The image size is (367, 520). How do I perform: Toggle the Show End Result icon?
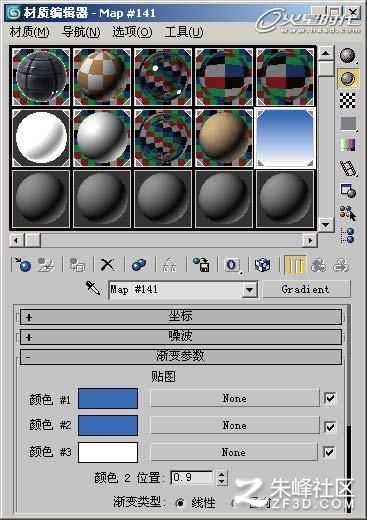[x=295, y=265]
